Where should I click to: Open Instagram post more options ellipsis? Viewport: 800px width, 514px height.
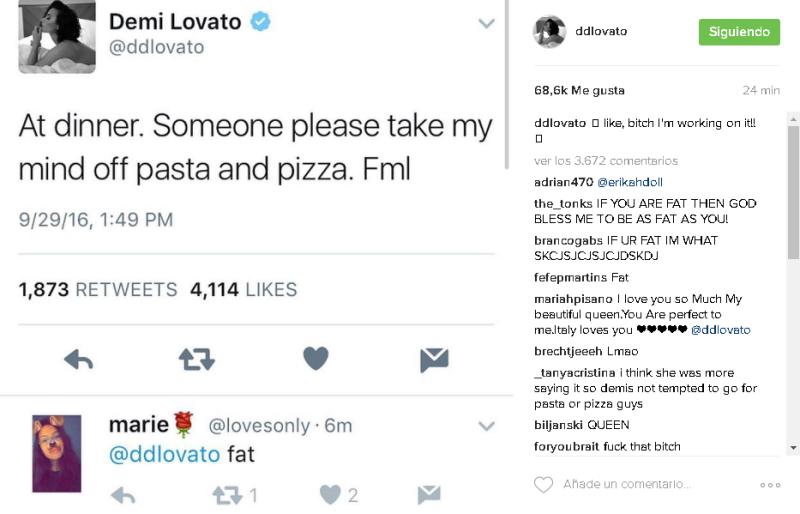tap(770, 485)
